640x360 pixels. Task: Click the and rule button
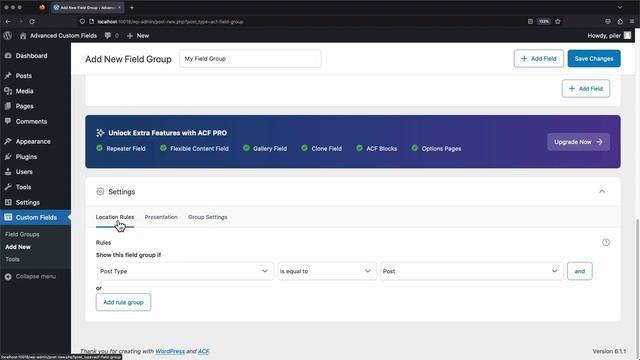580,271
